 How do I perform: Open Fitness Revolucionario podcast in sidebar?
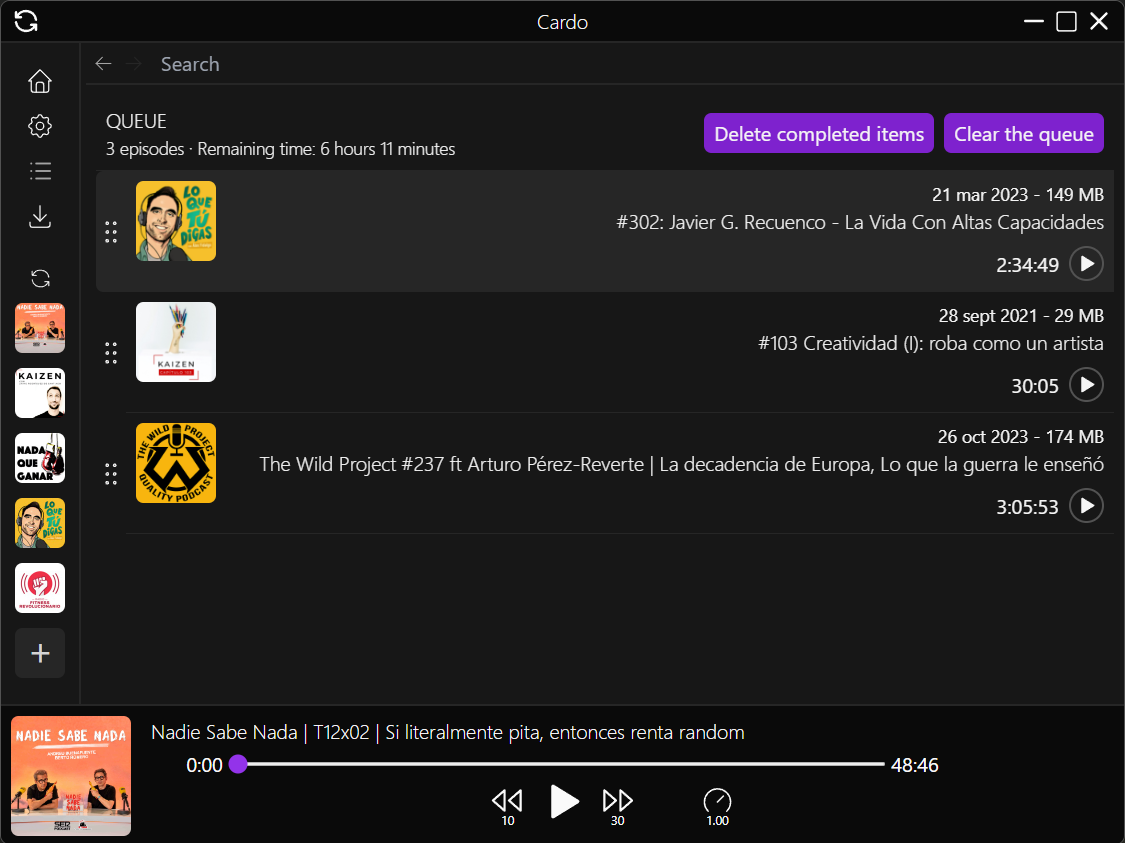40,588
